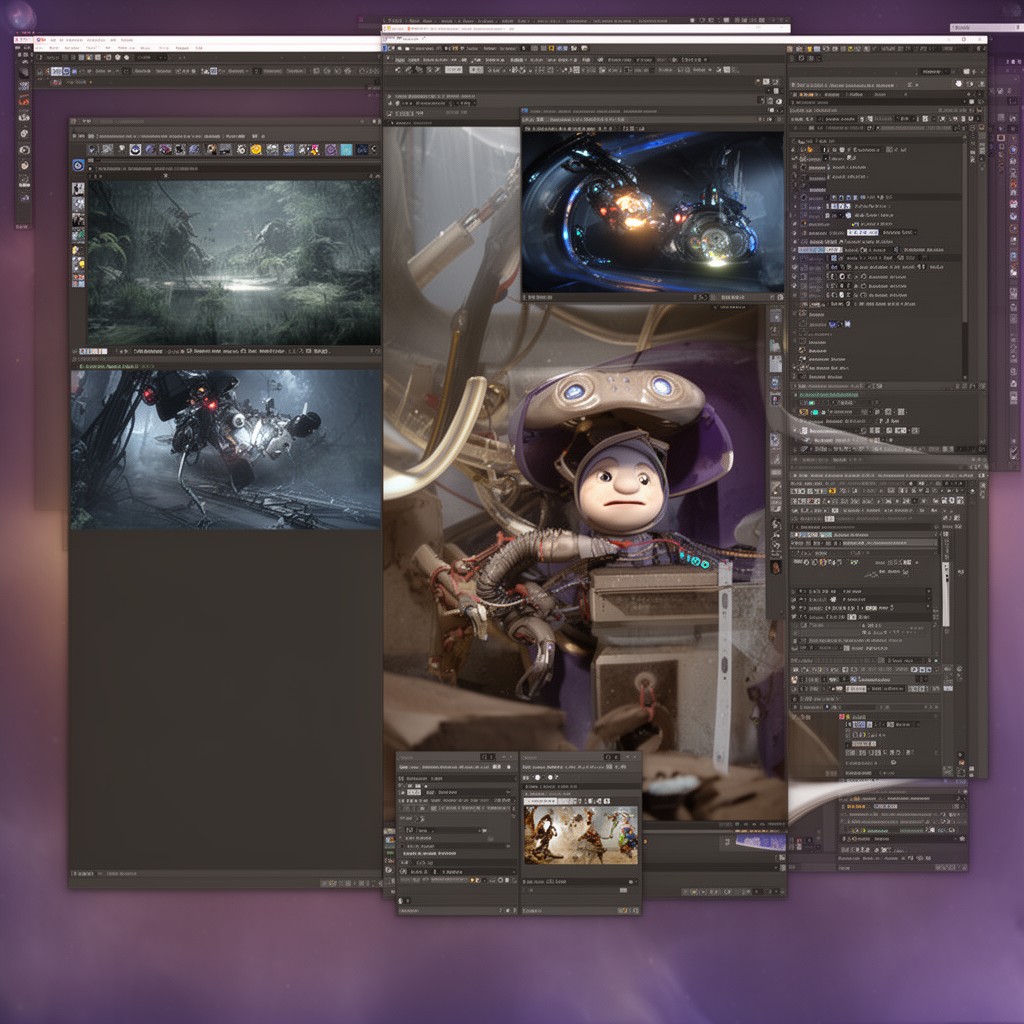Click the misty forest swamp render preview
The width and height of the screenshot is (1024, 1024).
[x=234, y=263]
